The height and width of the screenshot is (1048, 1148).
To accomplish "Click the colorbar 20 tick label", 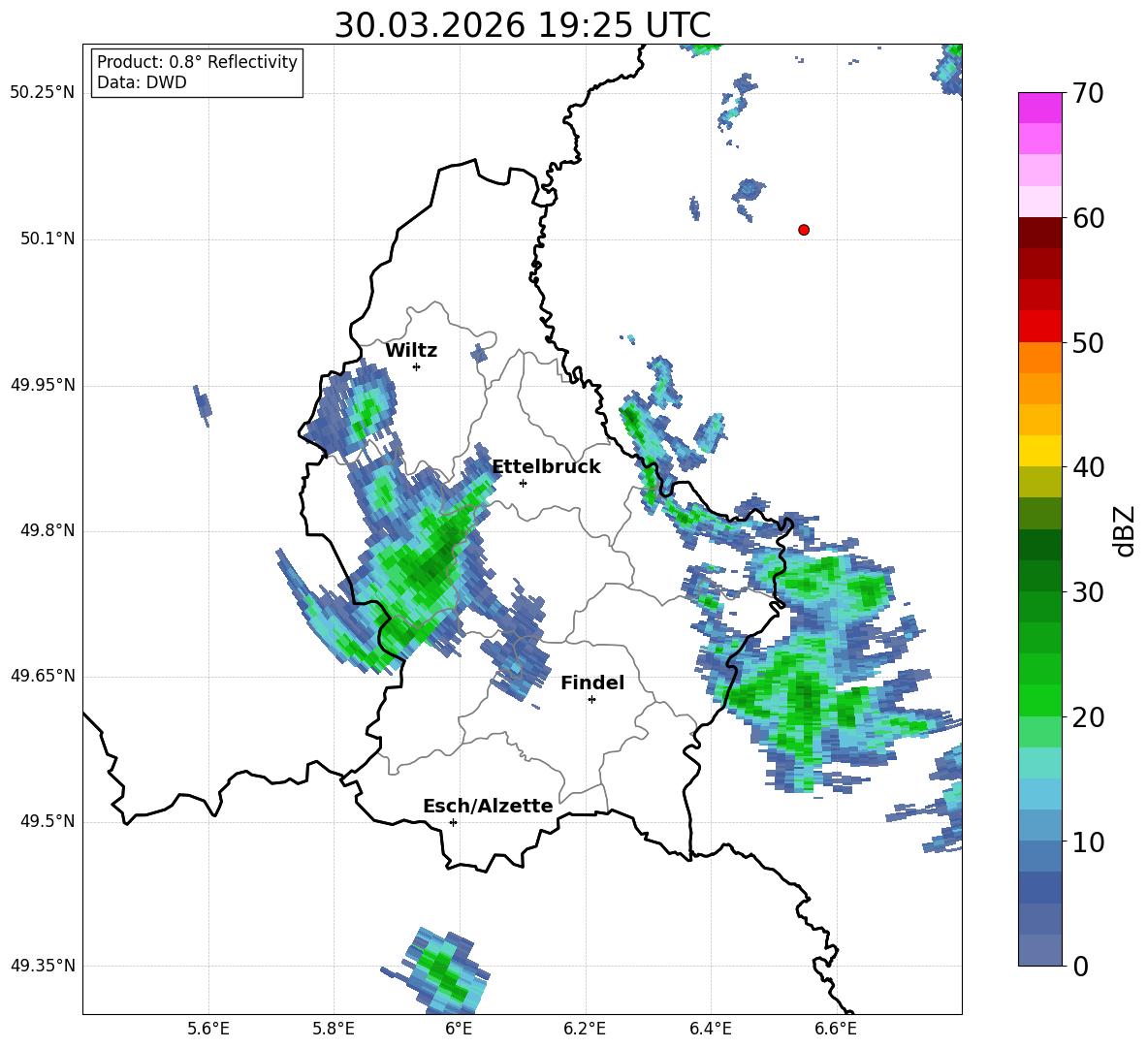I will (x=1089, y=717).
